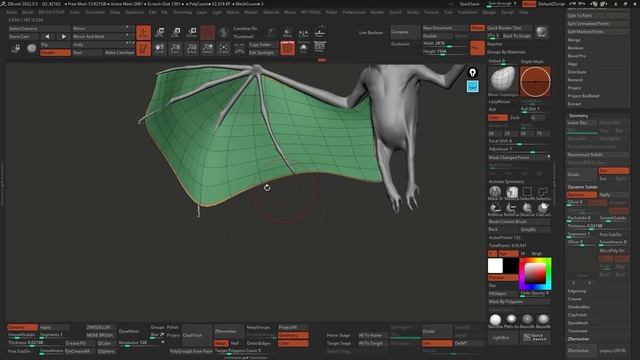Expand the EdgeLoop section

click(x=577, y=291)
